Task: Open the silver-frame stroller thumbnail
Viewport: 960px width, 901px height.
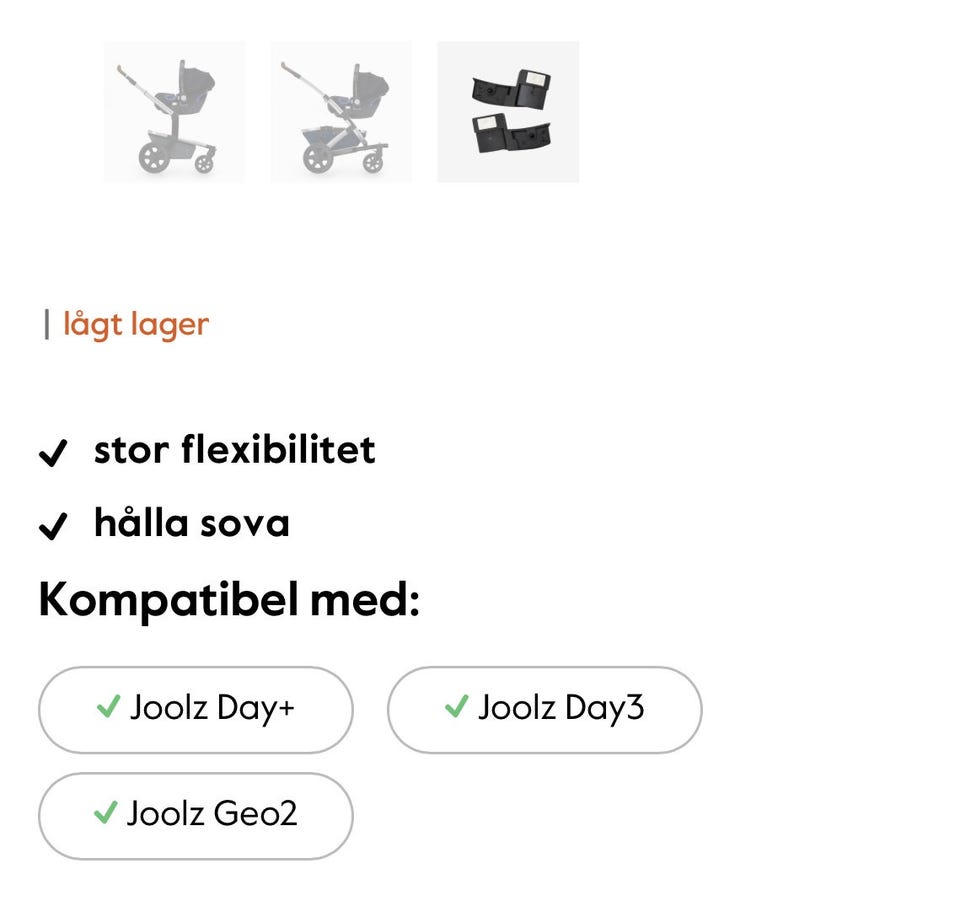Action: click(x=341, y=112)
